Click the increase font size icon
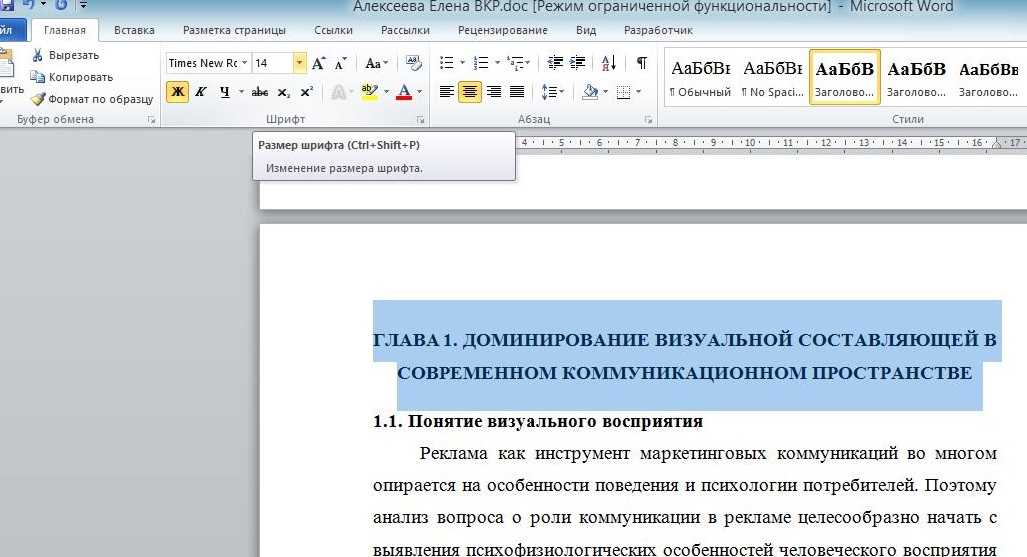Viewport: 1027px width, 557px height. coord(318,63)
